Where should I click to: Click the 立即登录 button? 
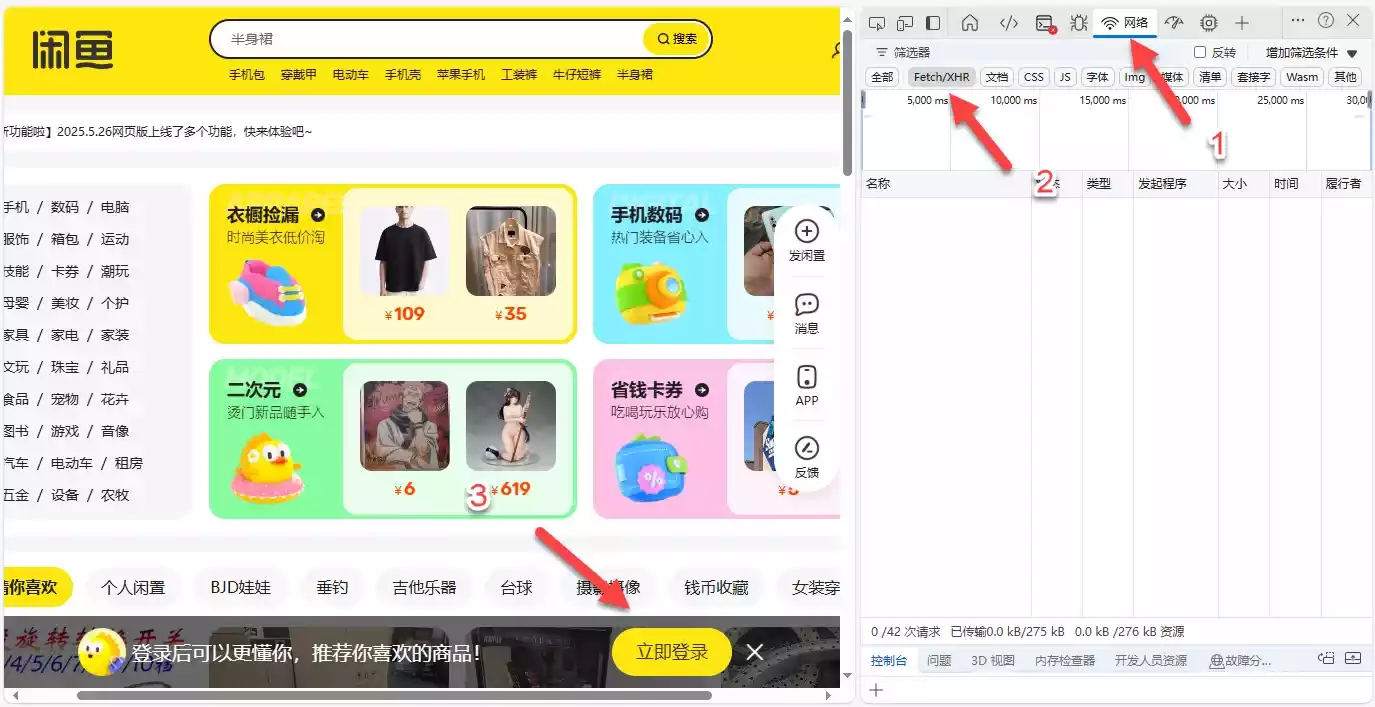tap(672, 652)
